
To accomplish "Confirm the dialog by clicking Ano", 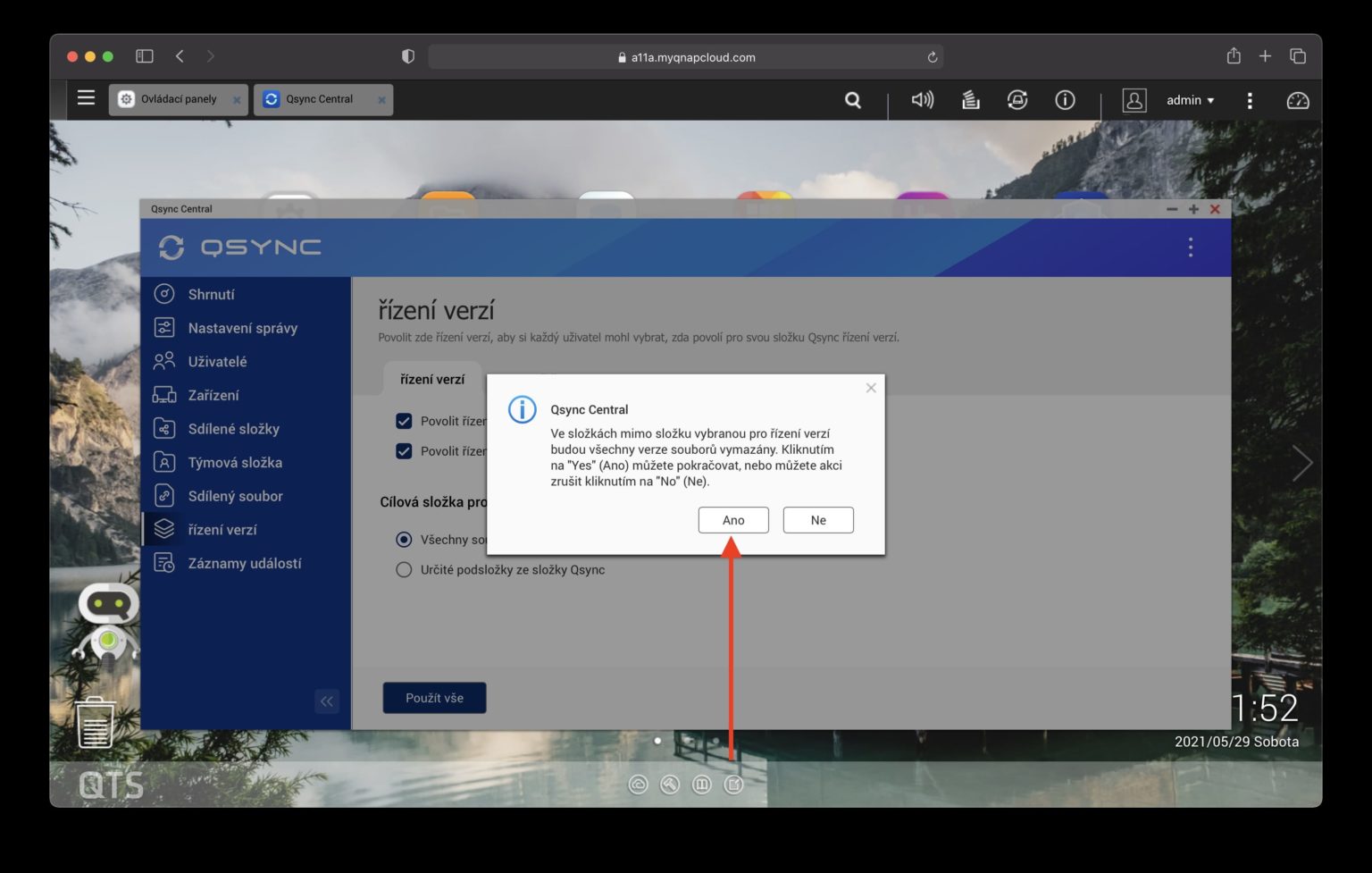I will tap(732, 519).
